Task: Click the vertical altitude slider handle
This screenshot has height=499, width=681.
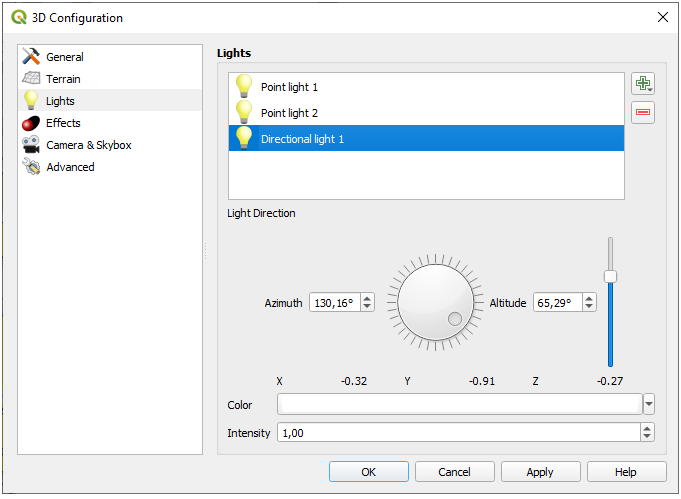Action: (x=610, y=276)
